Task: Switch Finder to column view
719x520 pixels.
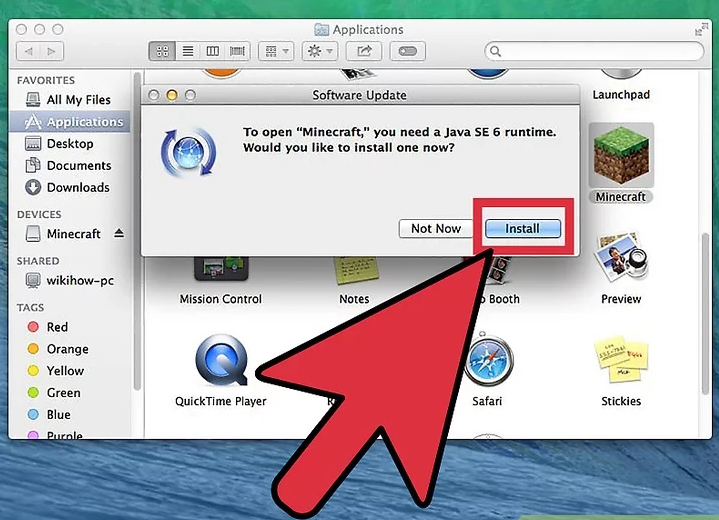Action: [x=212, y=51]
